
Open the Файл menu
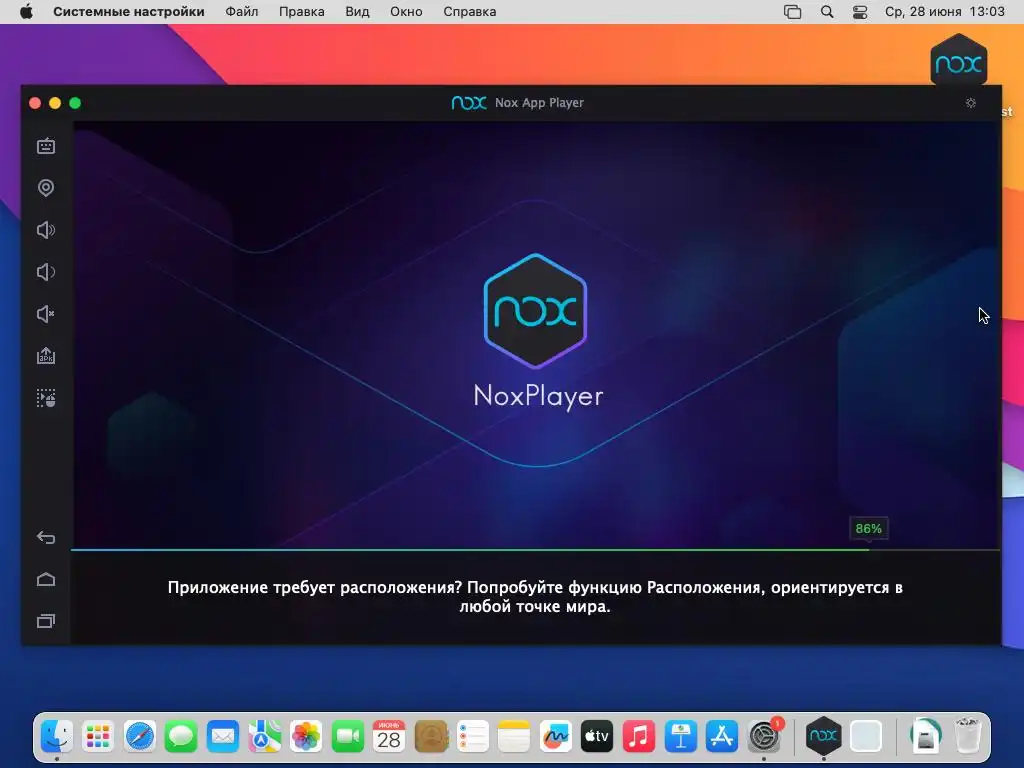(x=242, y=12)
